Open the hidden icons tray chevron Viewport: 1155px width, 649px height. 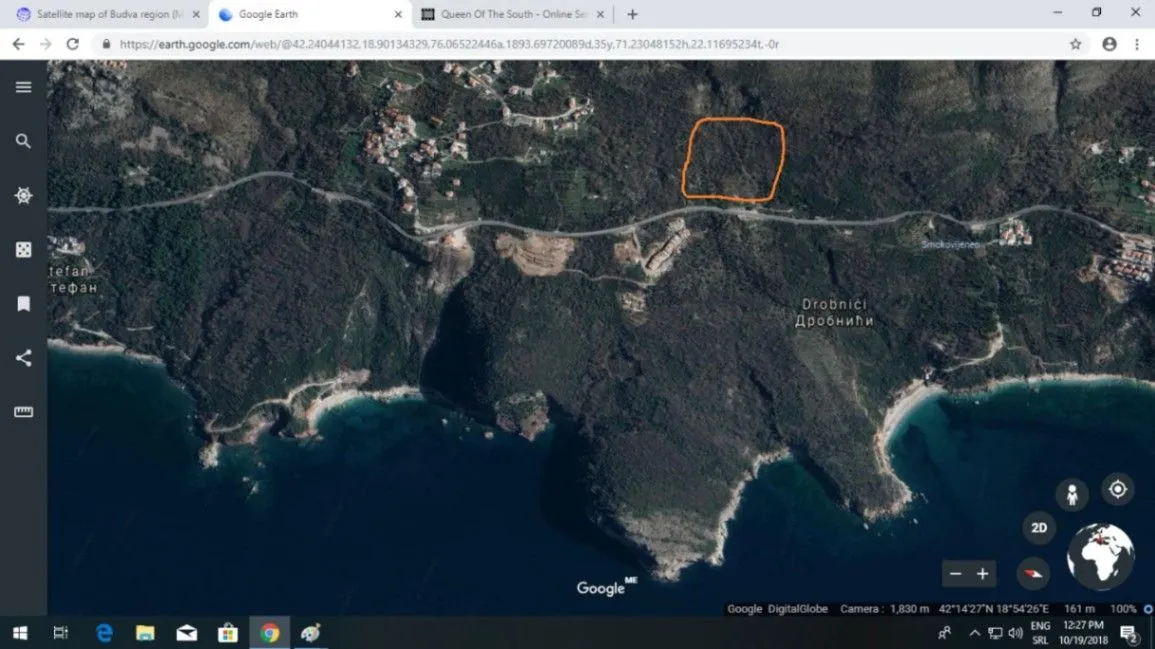[974, 632]
